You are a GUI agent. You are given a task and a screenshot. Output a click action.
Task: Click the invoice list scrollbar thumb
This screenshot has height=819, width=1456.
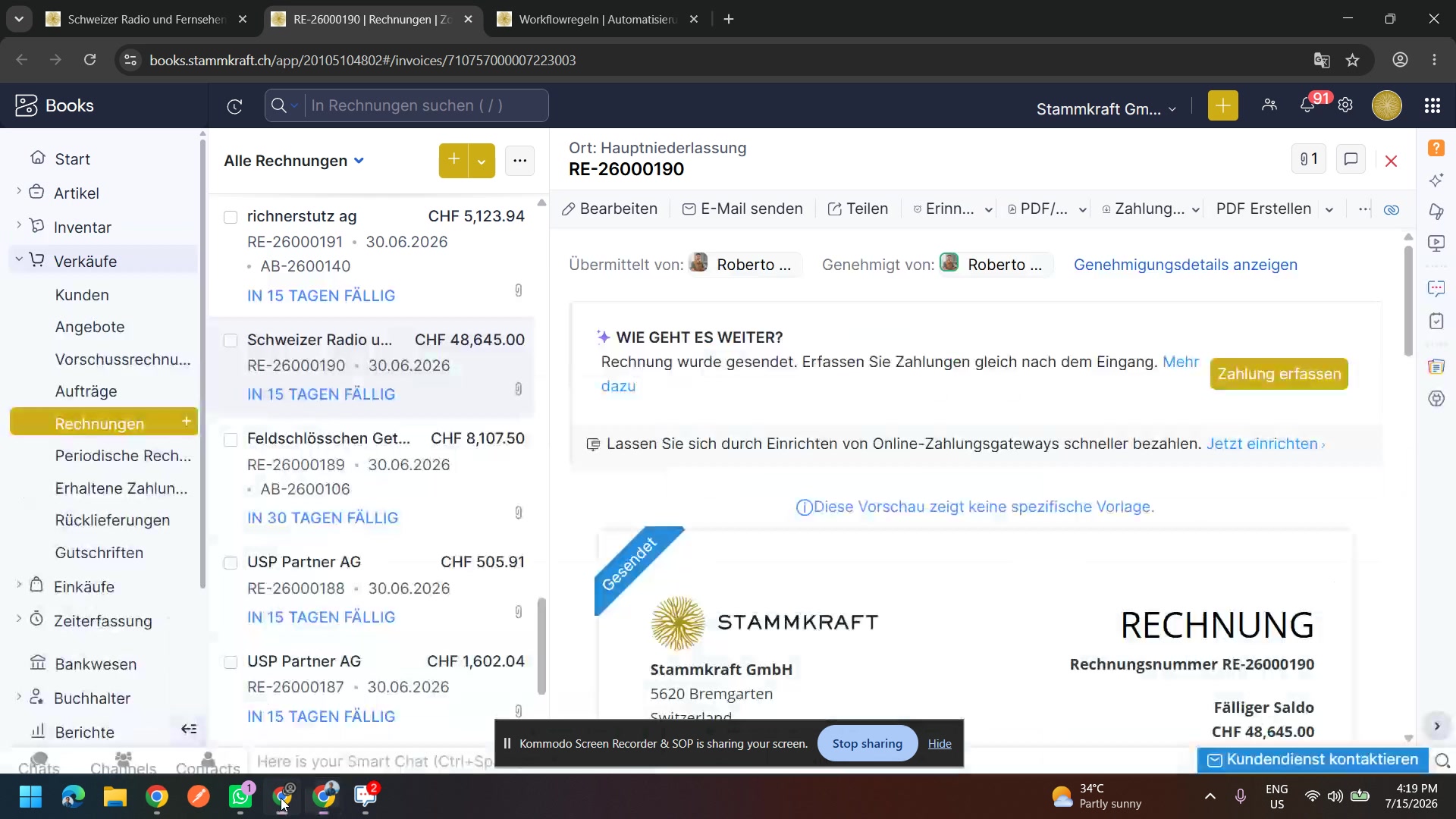coord(541,646)
